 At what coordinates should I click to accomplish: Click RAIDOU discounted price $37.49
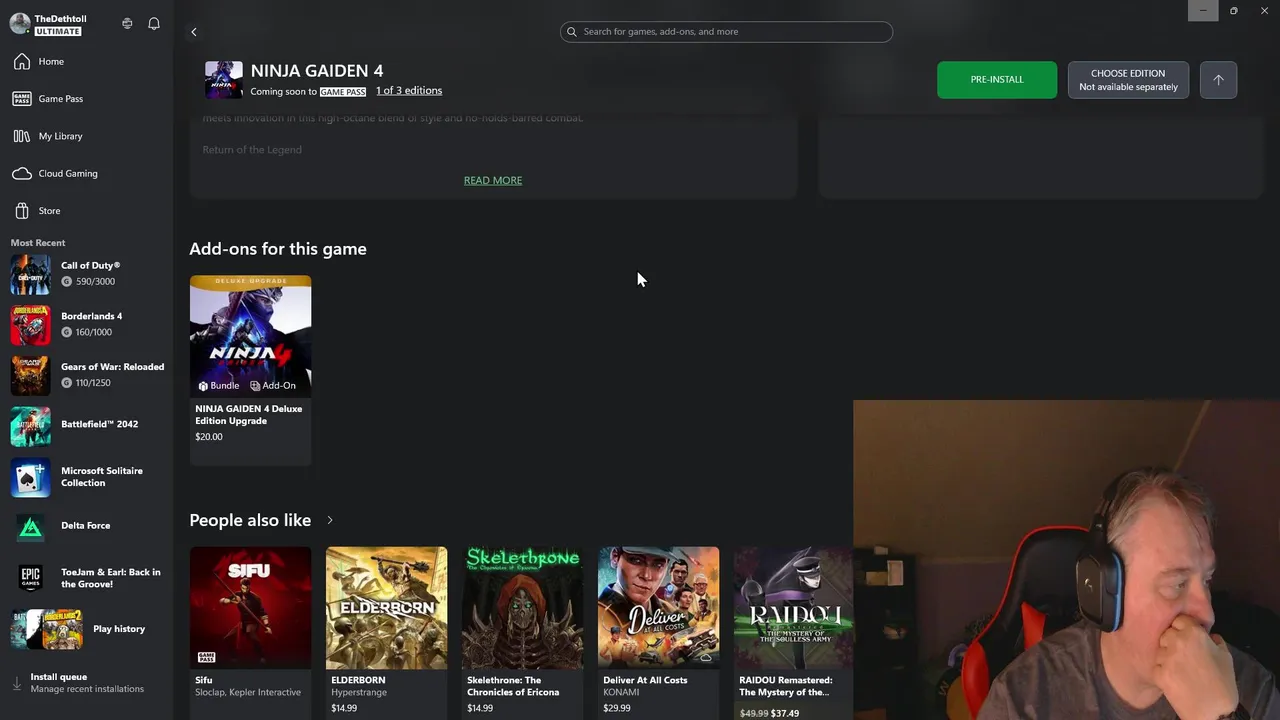coord(785,713)
